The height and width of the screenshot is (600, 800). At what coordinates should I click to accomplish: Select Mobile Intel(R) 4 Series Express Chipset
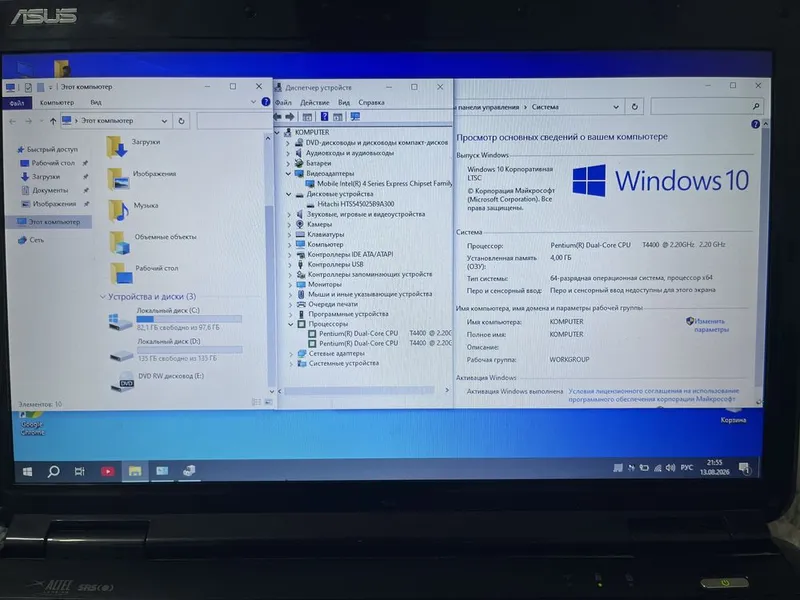379,184
